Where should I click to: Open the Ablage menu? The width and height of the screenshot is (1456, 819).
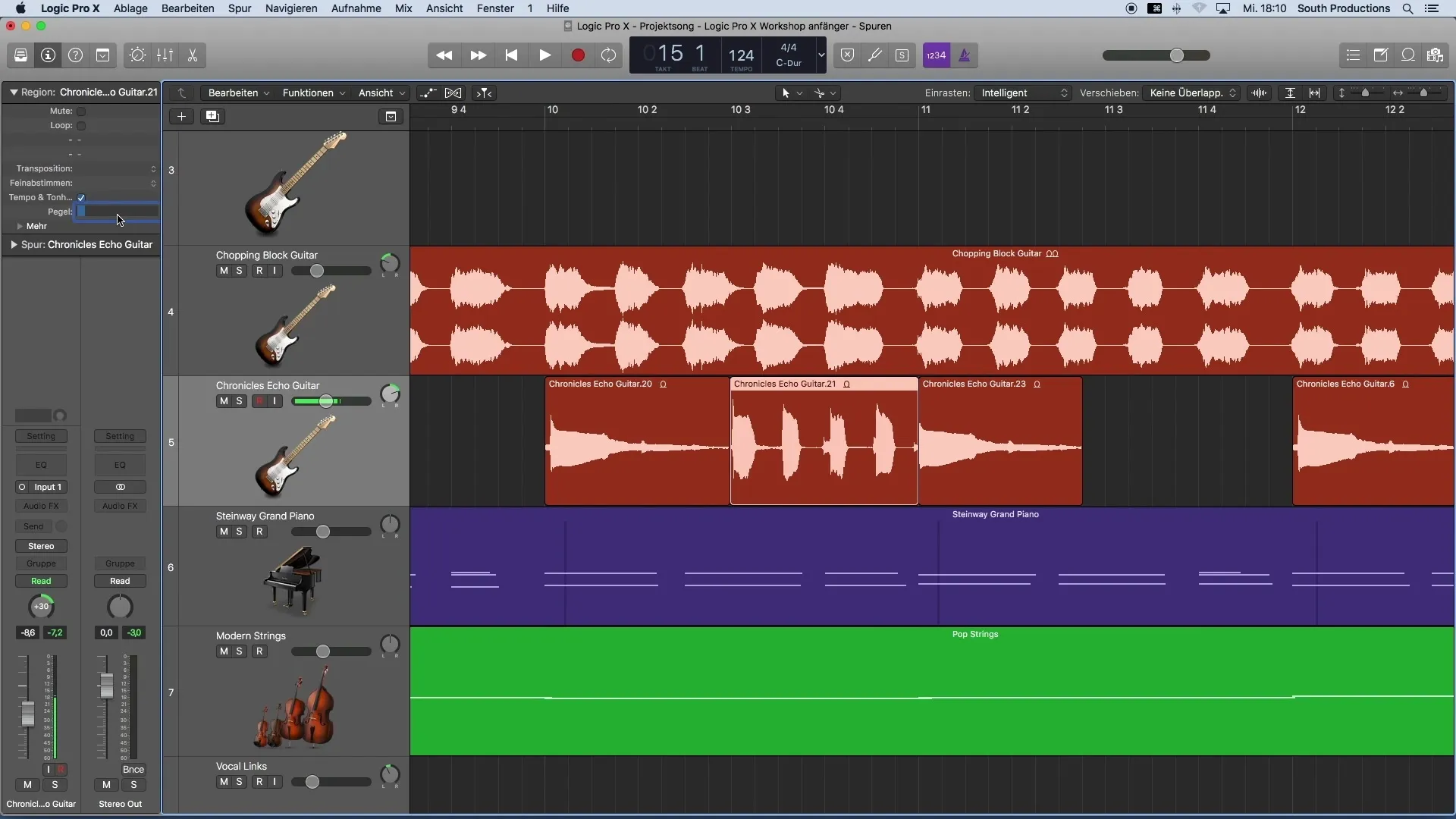[x=130, y=8]
